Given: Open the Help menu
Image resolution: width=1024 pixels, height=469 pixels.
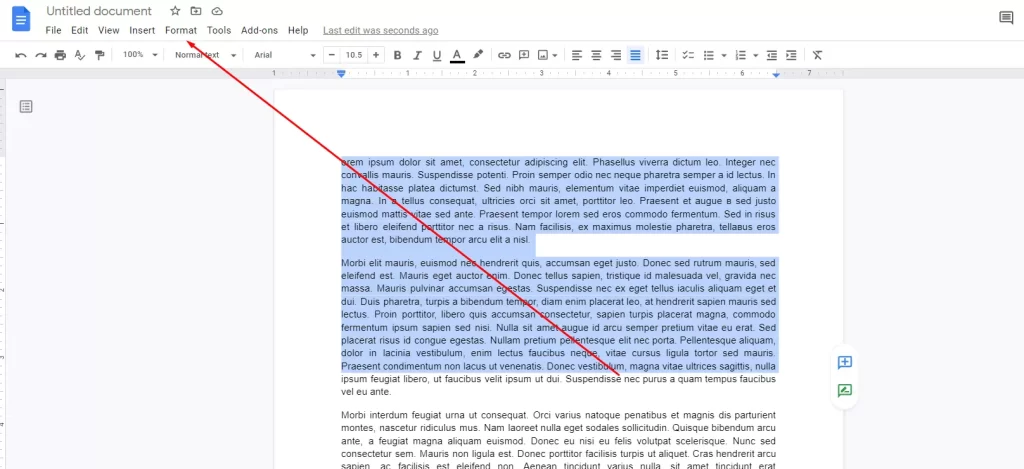Looking at the screenshot, I should point(298,30).
